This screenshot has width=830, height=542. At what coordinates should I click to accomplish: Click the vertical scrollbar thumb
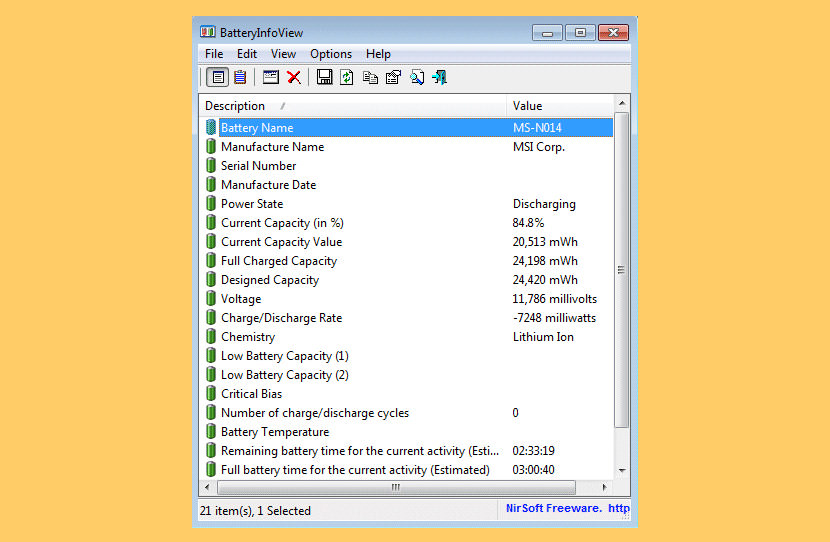622,270
